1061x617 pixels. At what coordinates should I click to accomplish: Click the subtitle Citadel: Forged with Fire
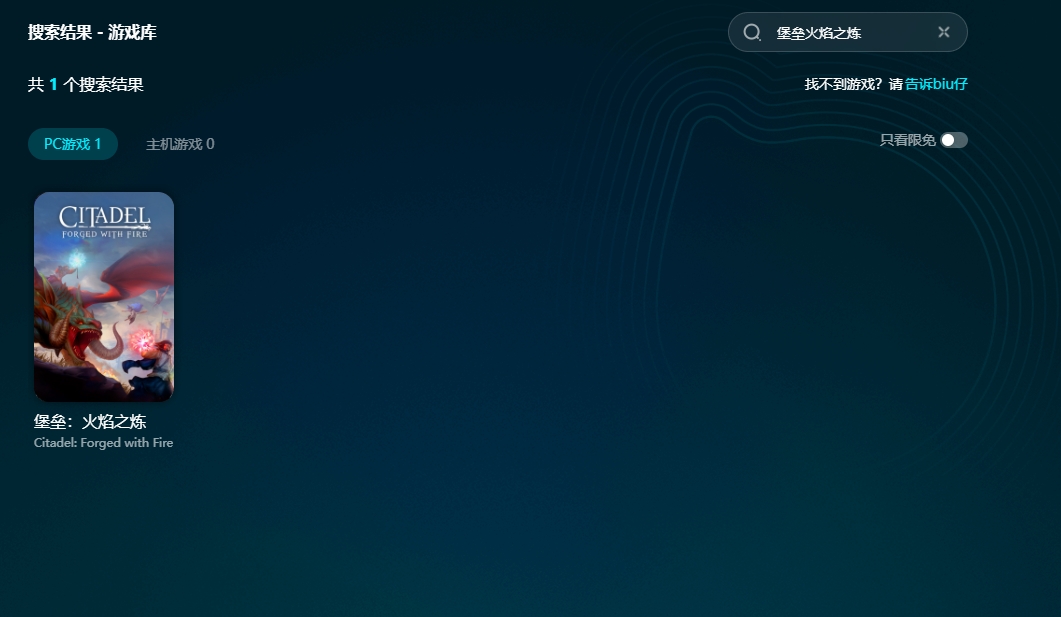tap(103, 443)
